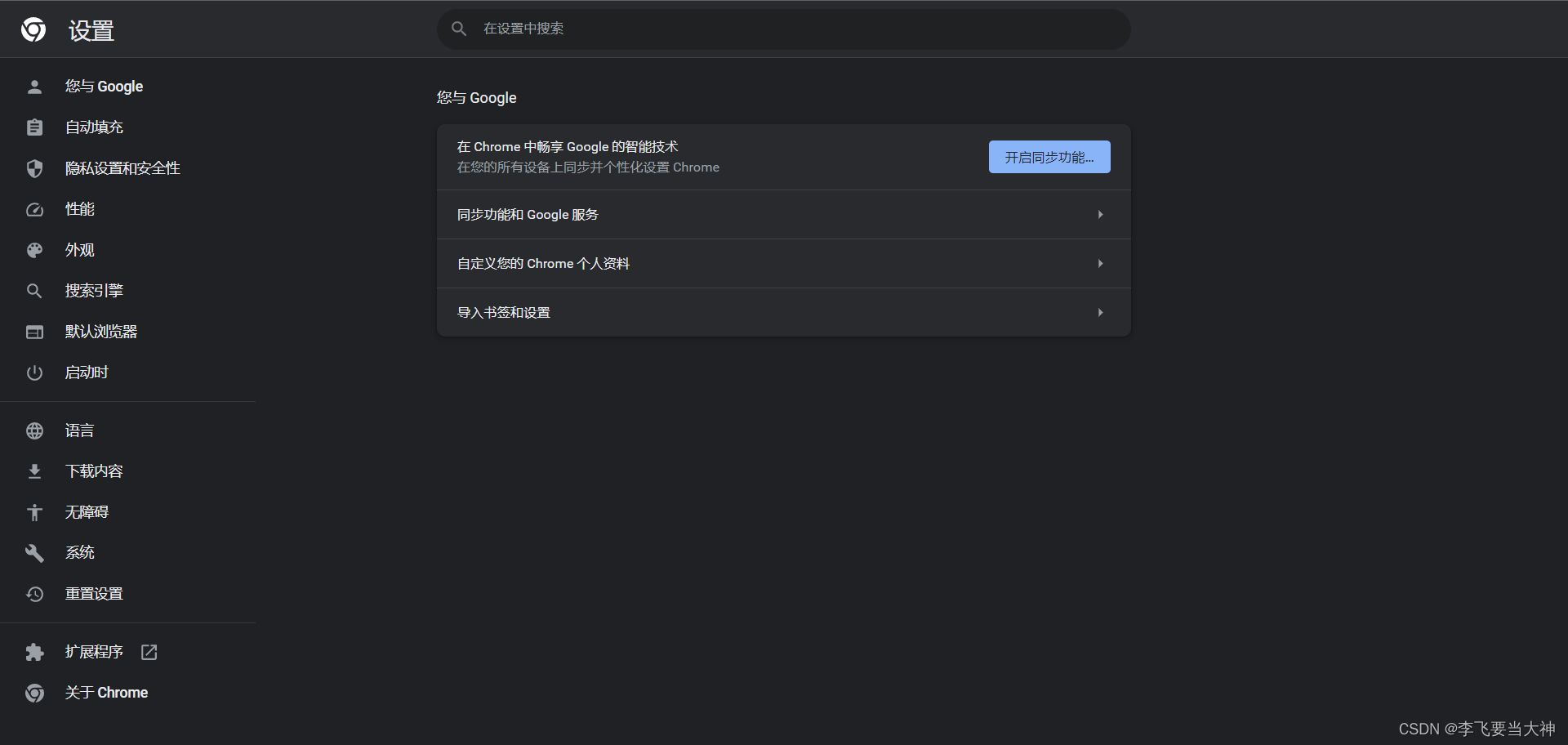Select the 下载内容 download icon

point(34,471)
